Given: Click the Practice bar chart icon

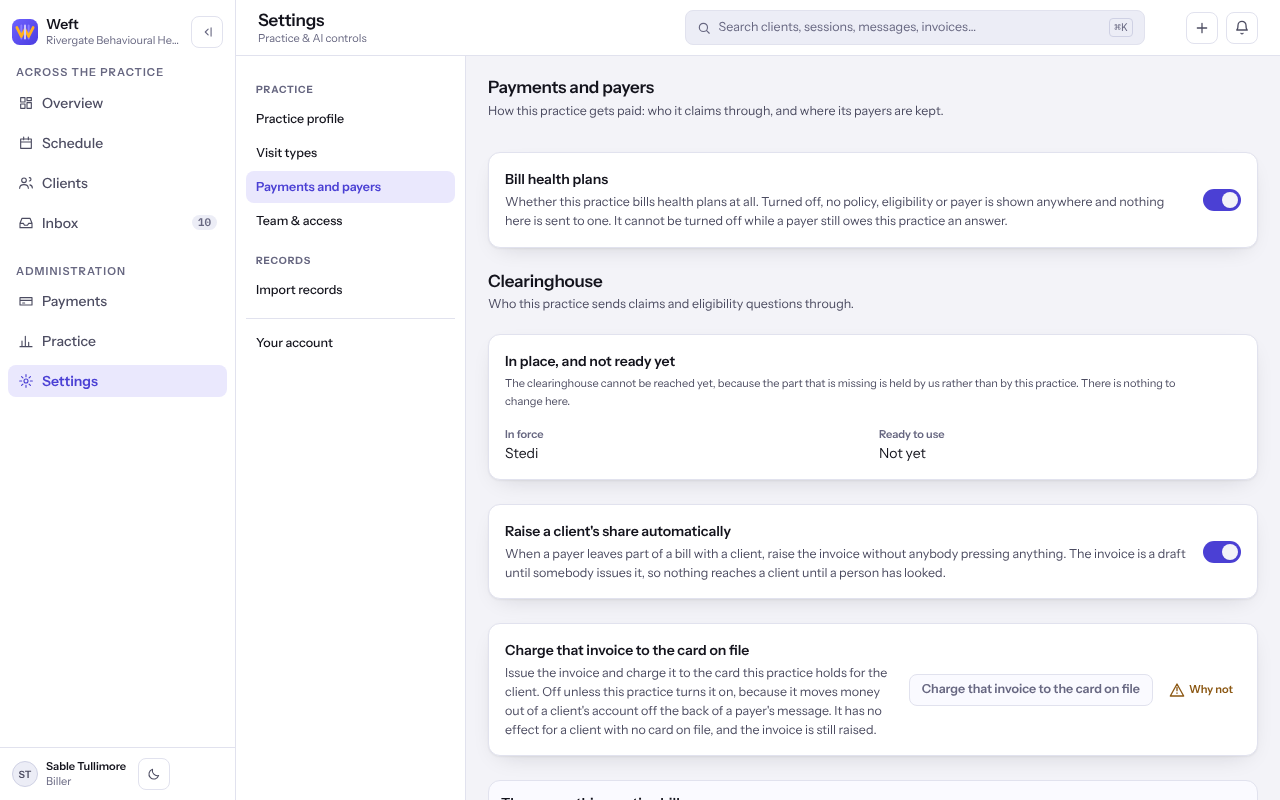Looking at the screenshot, I should coord(26,341).
